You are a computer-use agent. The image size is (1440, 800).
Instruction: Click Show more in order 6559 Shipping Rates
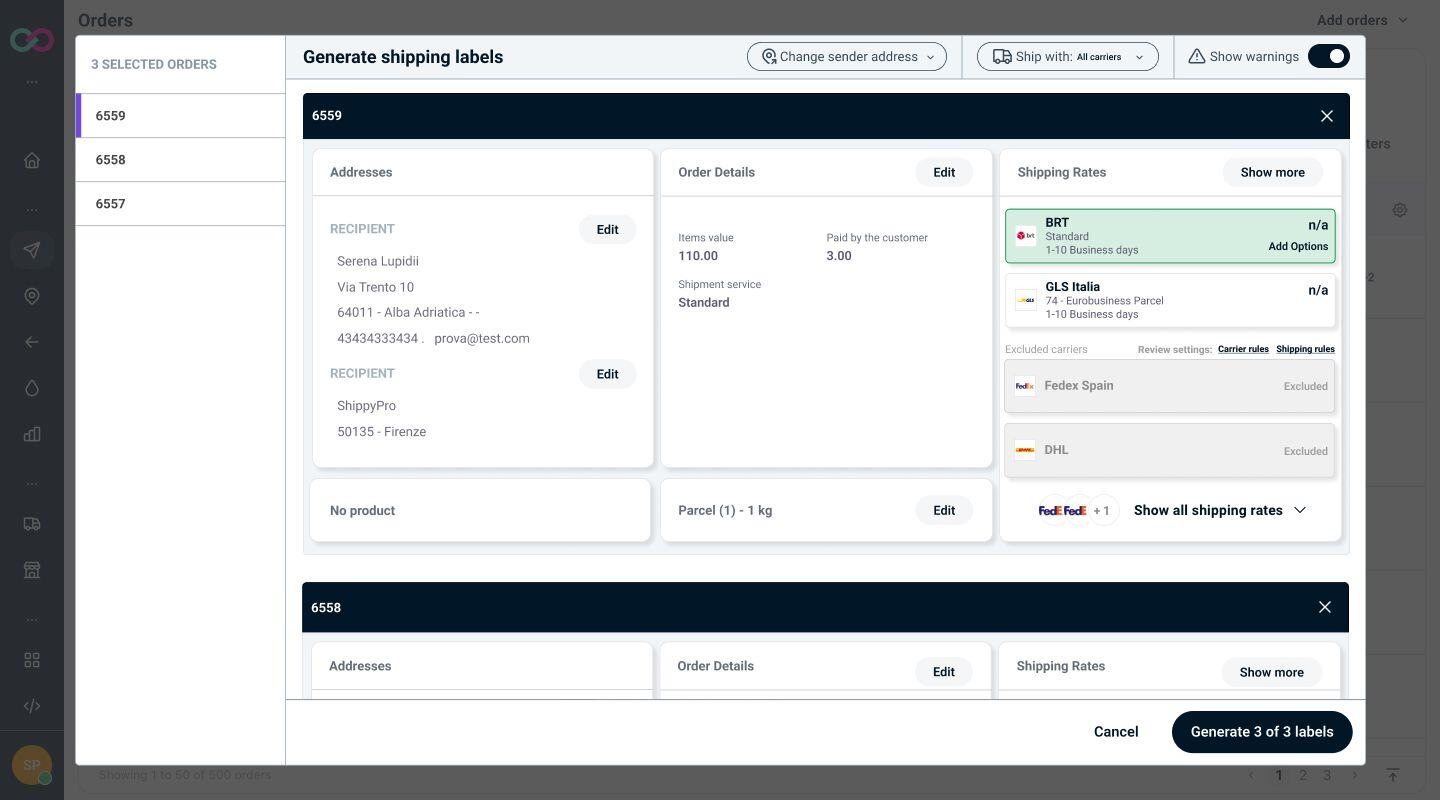(1272, 172)
